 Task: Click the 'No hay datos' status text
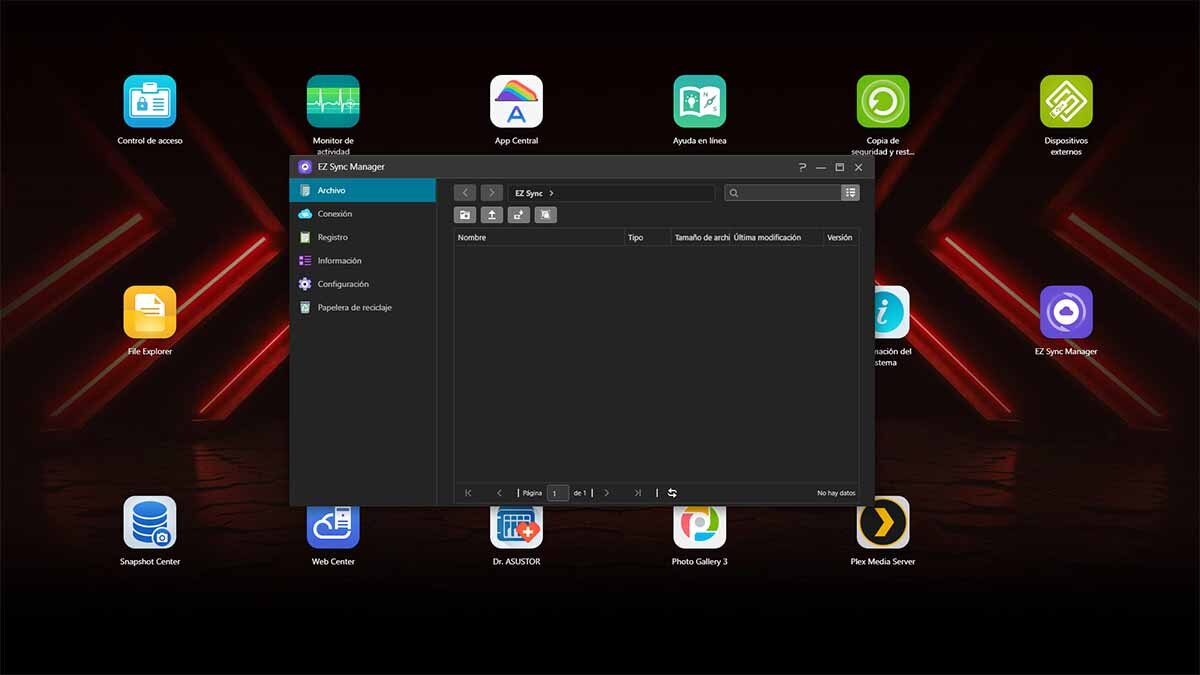[x=836, y=493]
